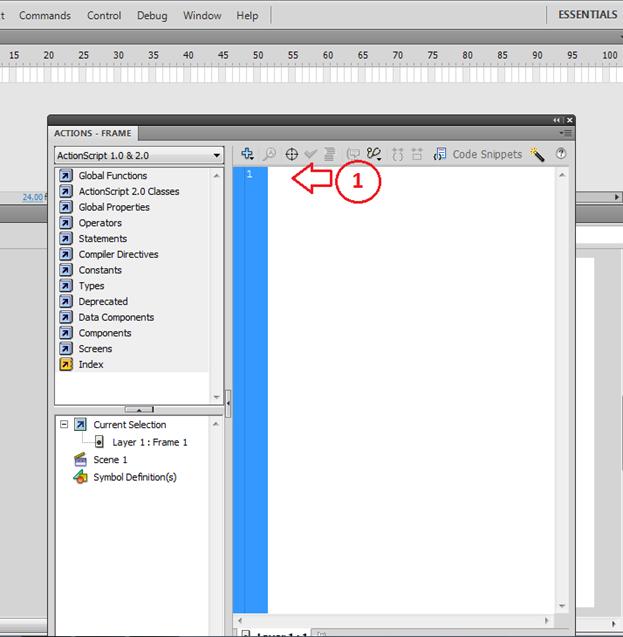Click the timeline scroll right arrow
The width and height of the screenshot is (623, 637).
(x=617, y=197)
